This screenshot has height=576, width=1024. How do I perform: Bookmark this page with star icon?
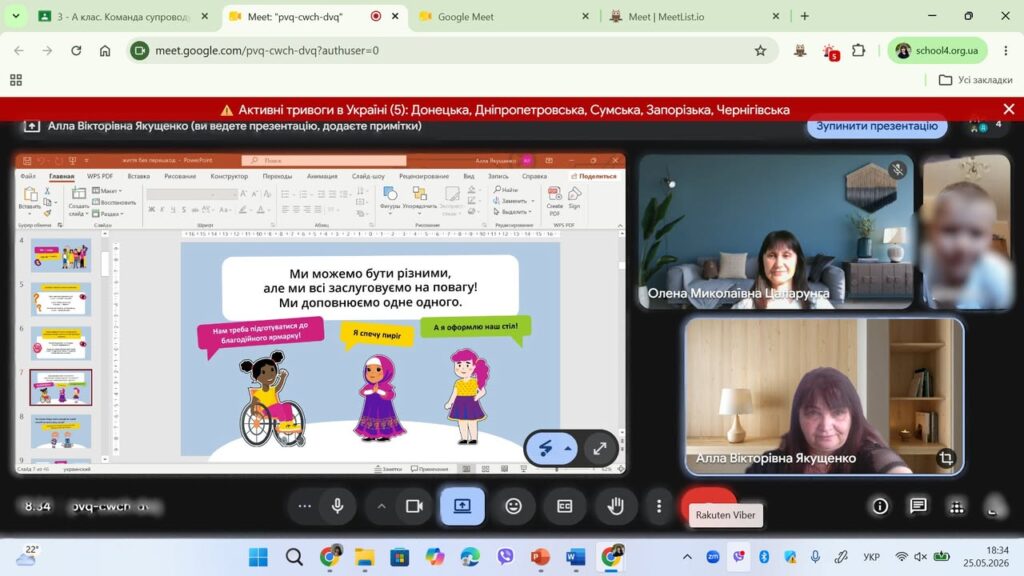pos(760,50)
